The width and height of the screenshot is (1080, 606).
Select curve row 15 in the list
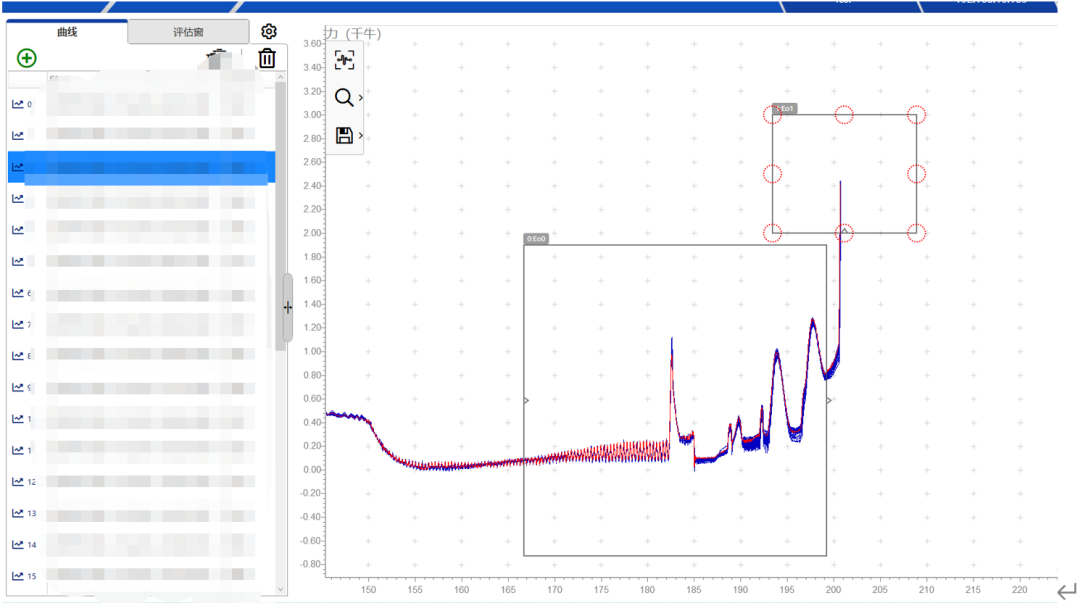pyautogui.click(x=140, y=576)
